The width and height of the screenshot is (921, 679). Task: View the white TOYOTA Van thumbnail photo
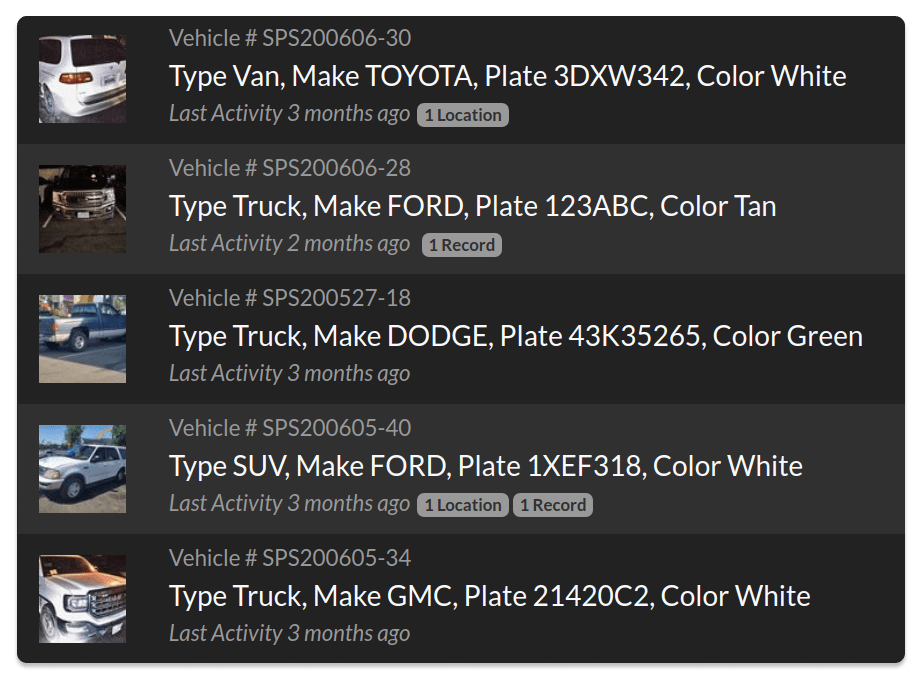tap(82, 78)
